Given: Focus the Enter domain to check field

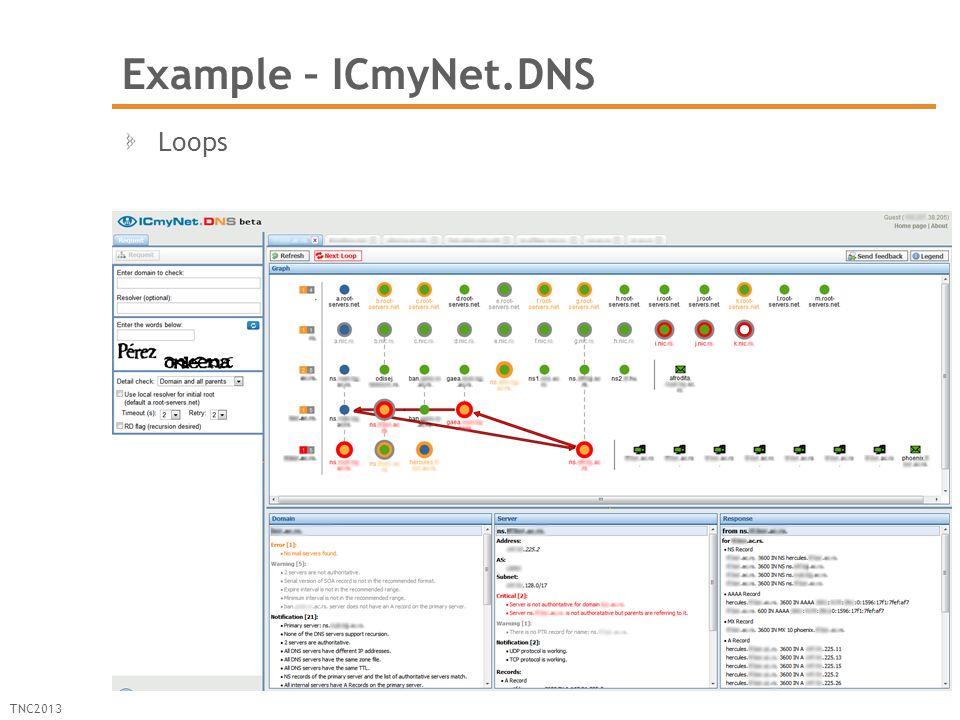Looking at the screenshot, I should coord(189,283).
